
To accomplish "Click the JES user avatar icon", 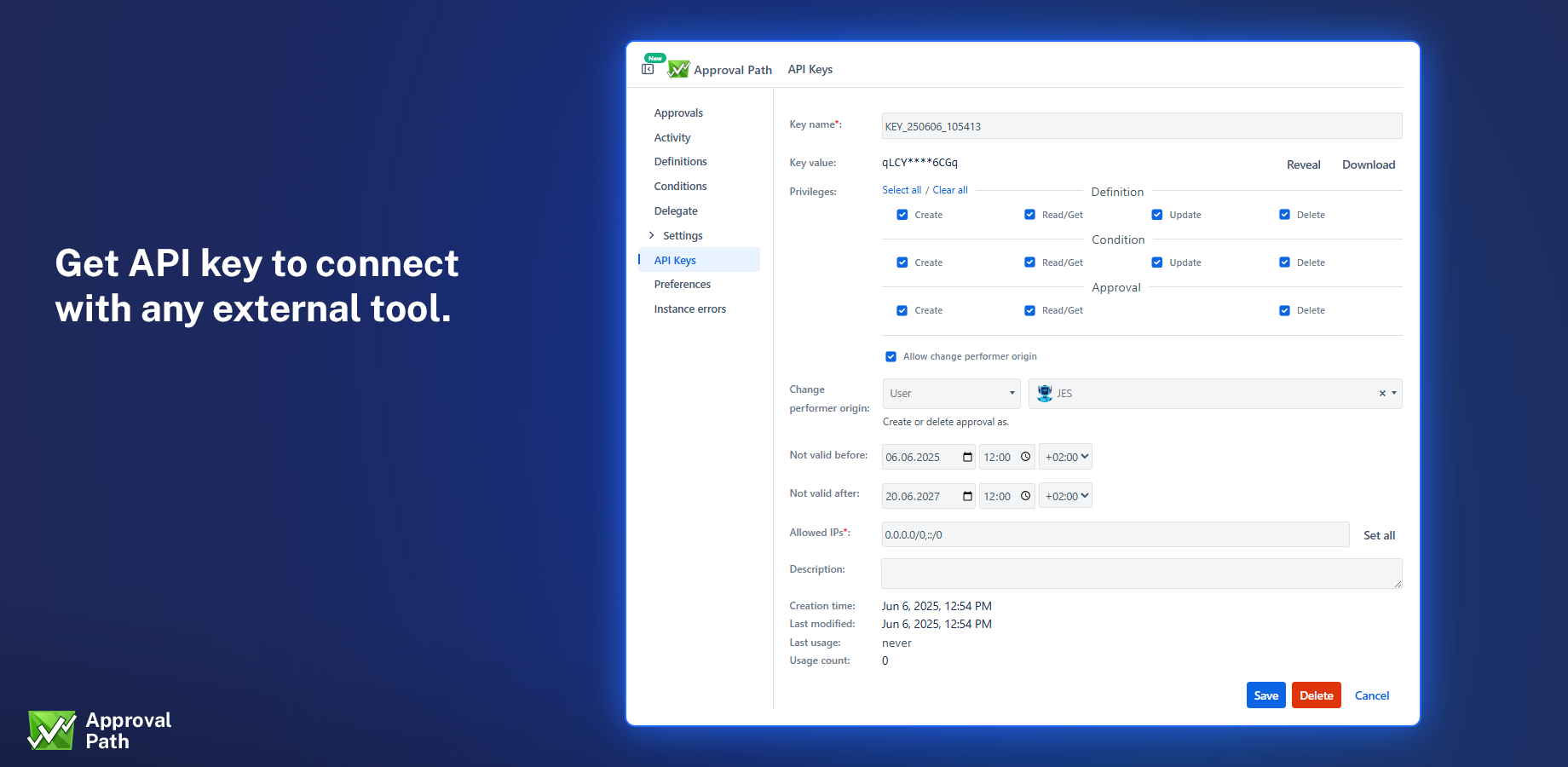I will (x=1045, y=393).
